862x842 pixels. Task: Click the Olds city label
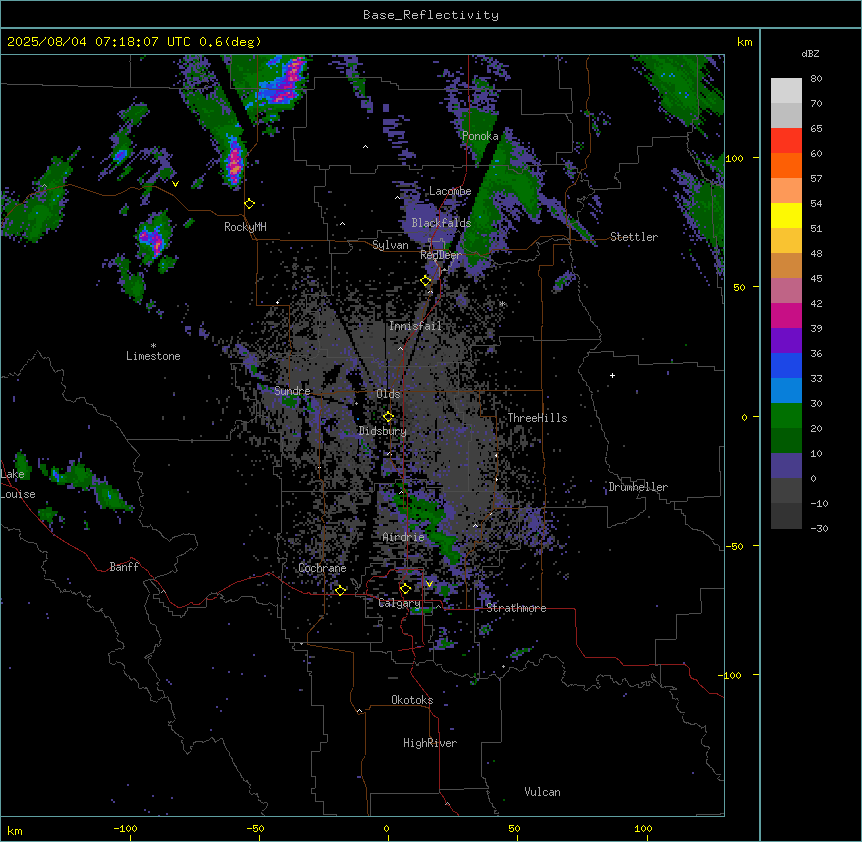[388, 394]
